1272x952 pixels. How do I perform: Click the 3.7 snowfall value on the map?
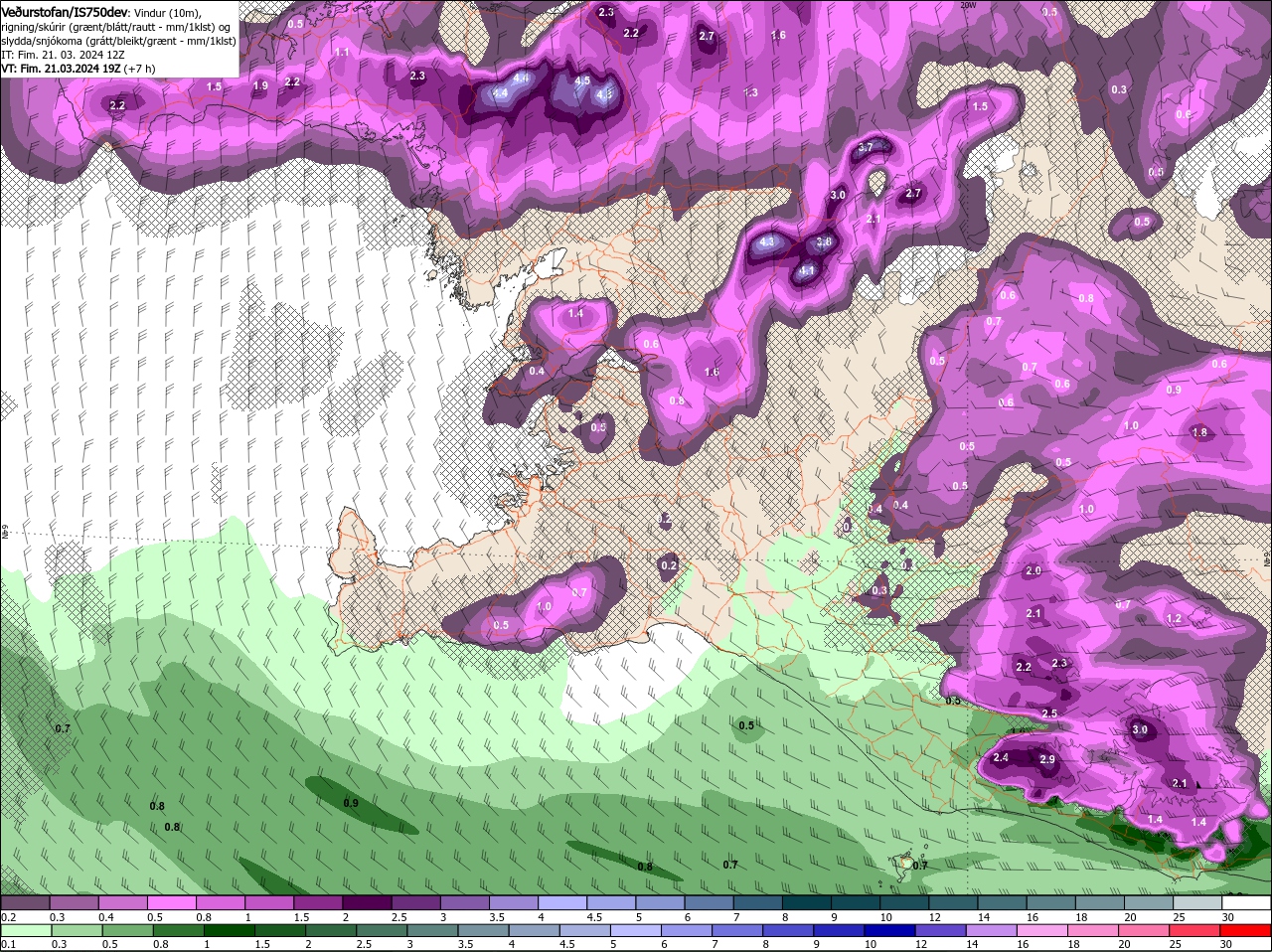click(x=865, y=147)
